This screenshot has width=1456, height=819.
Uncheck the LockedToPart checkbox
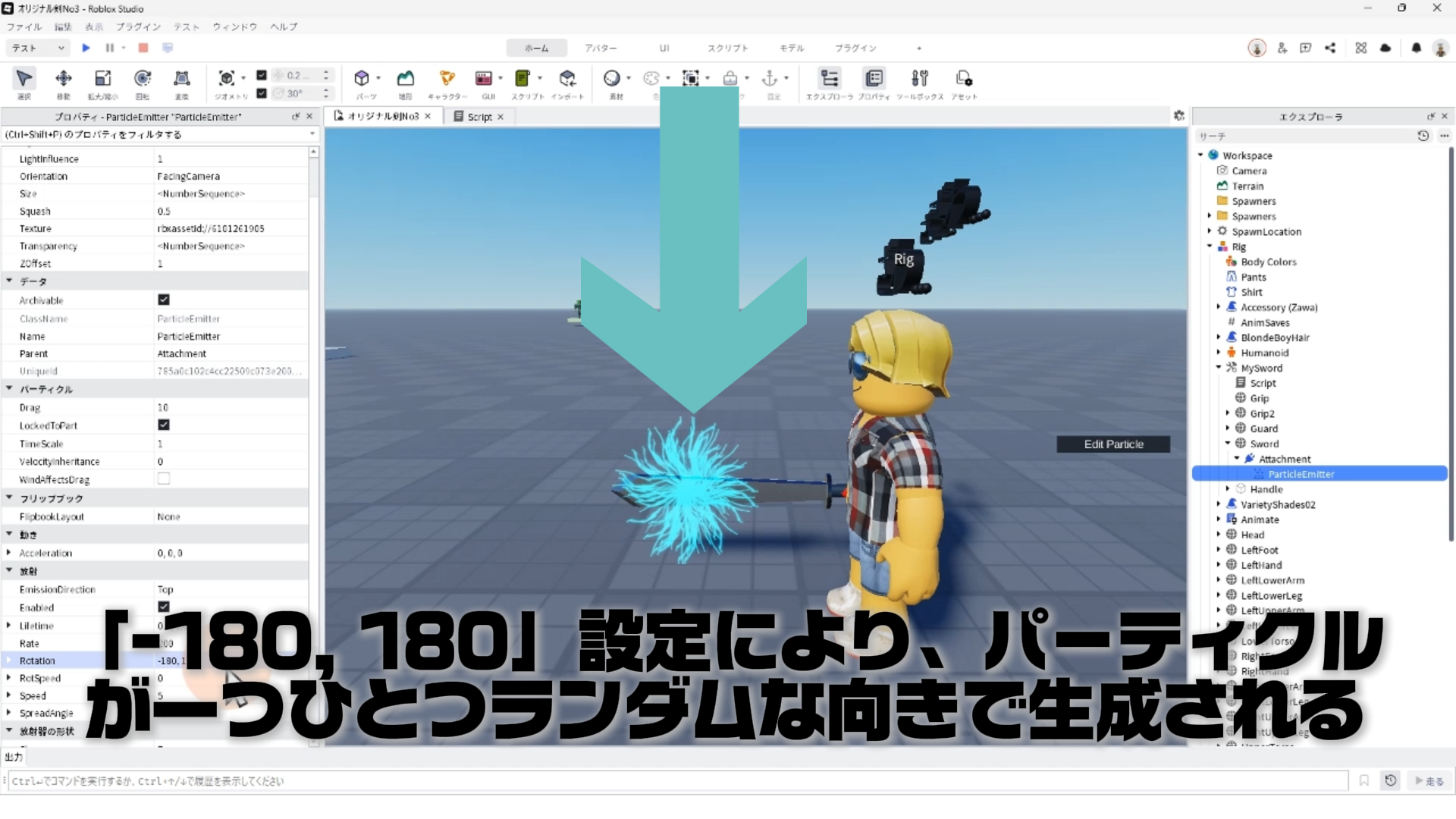(x=164, y=425)
